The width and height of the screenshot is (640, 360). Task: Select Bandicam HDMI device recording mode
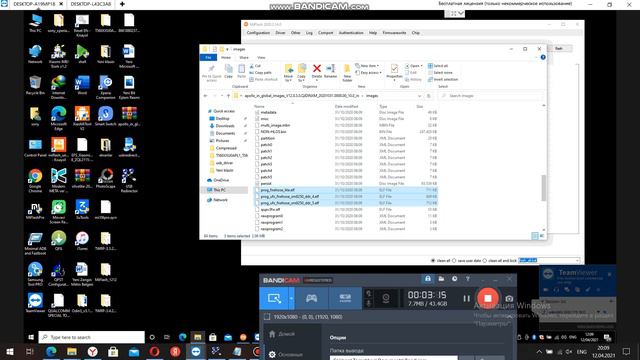tap(345, 298)
